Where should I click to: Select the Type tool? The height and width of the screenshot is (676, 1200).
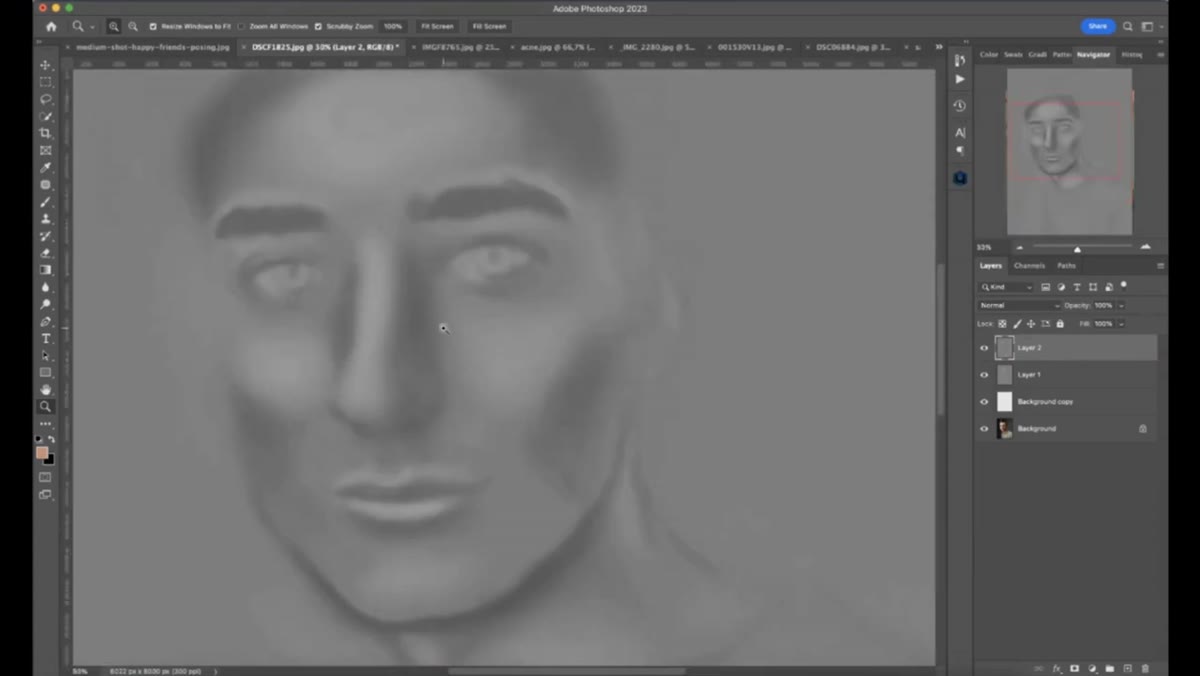click(x=45, y=339)
